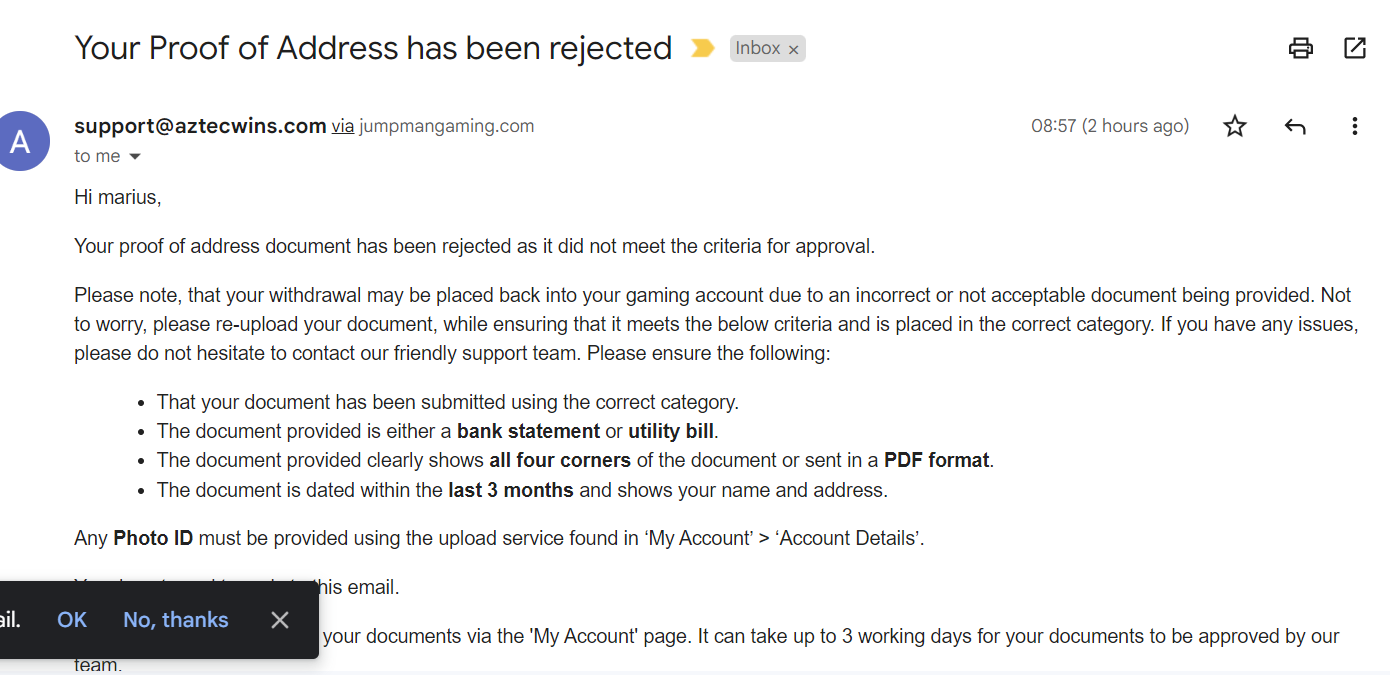Click the bold 'bank statement' text

coord(528,432)
